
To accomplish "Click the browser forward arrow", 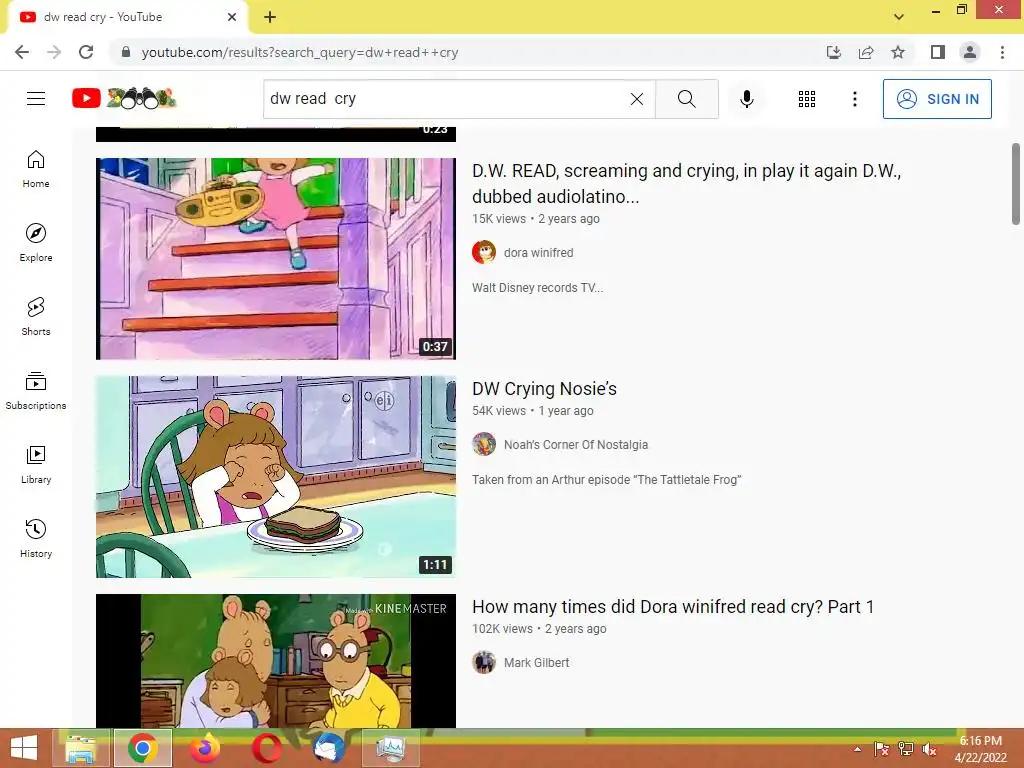I will pos(54,52).
